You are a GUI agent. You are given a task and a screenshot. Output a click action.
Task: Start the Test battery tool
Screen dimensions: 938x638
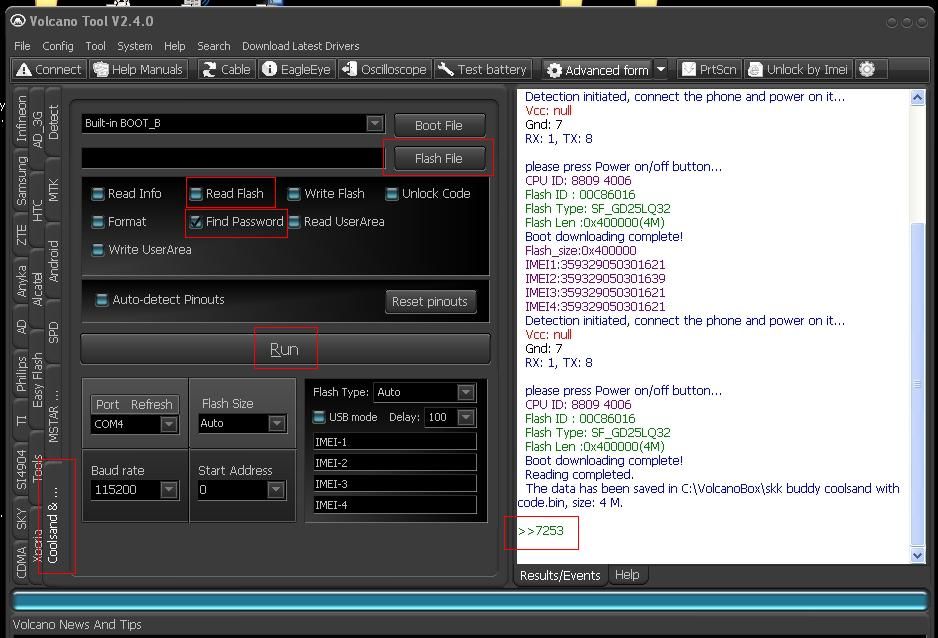(x=483, y=69)
